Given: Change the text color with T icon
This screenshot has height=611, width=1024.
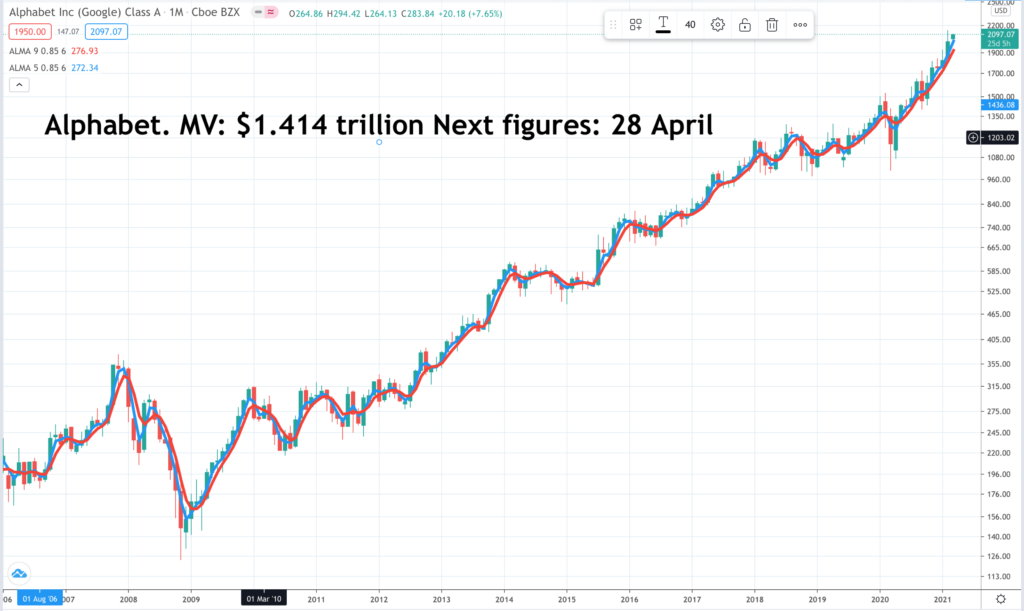Looking at the screenshot, I should pos(663,25).
